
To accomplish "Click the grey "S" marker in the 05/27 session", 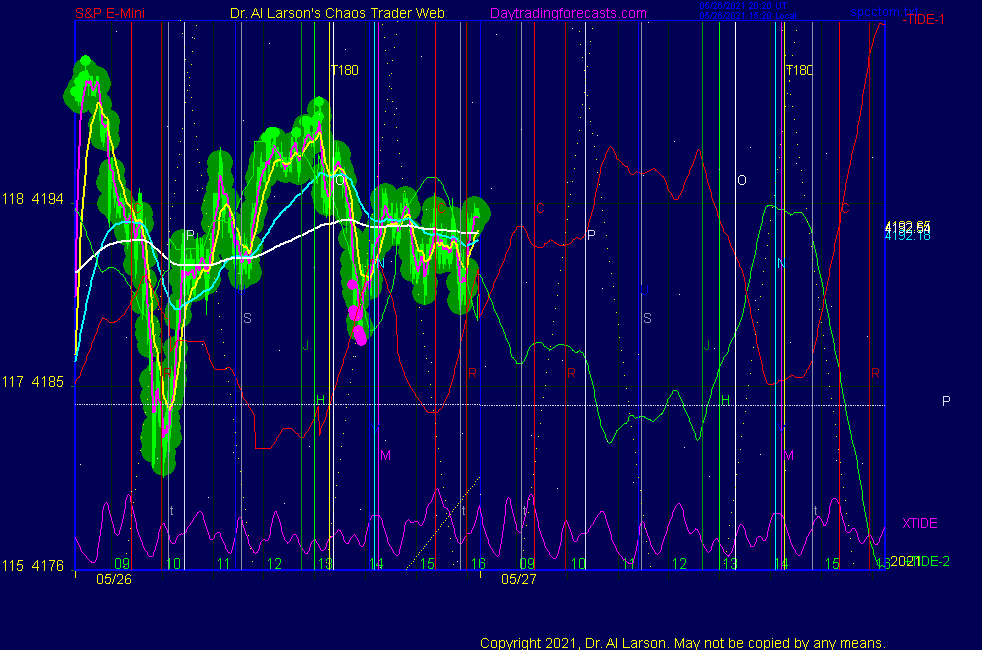I will (647, 318).
